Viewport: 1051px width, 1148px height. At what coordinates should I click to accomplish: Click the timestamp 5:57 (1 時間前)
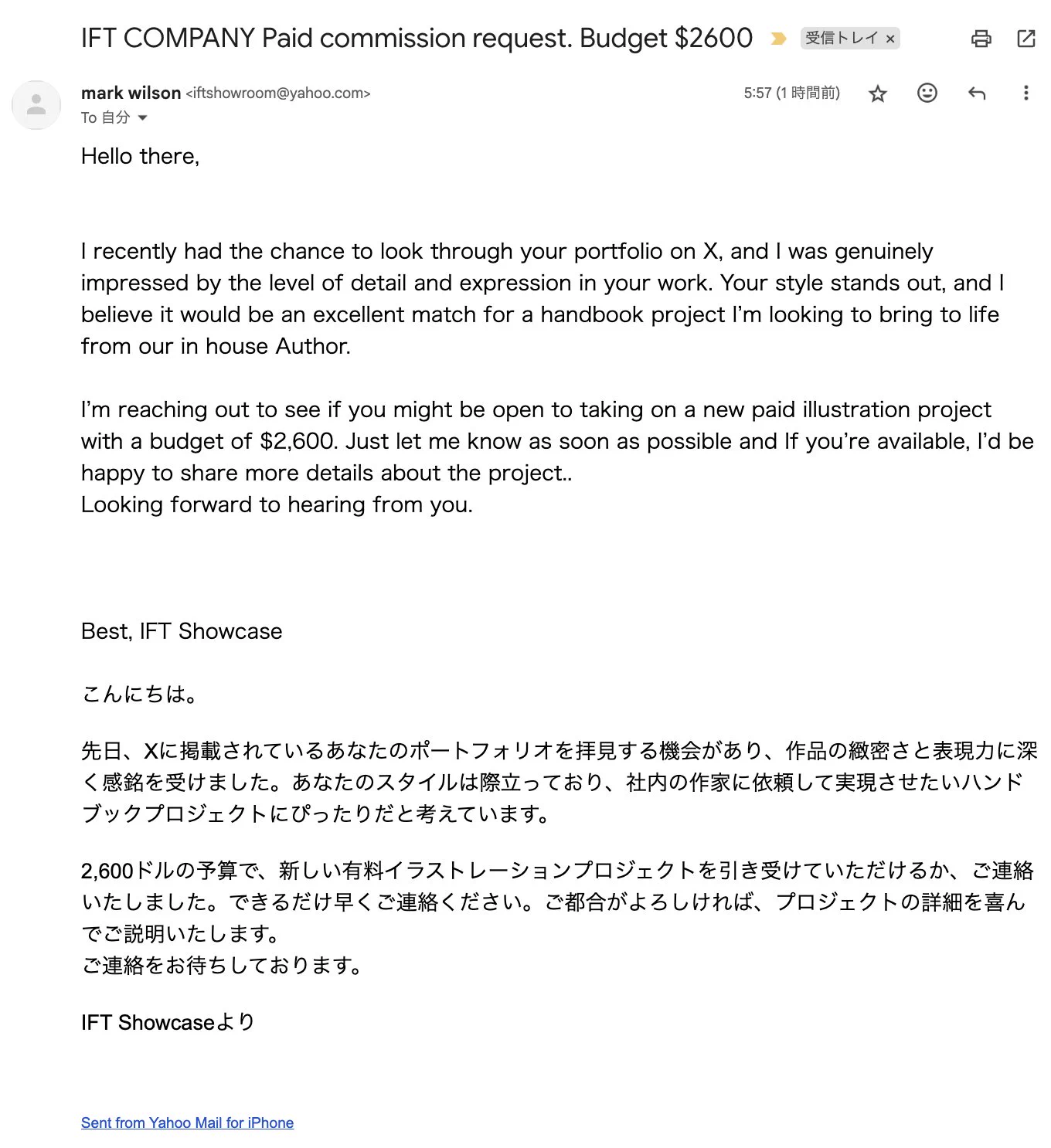(x=791, y=93)
